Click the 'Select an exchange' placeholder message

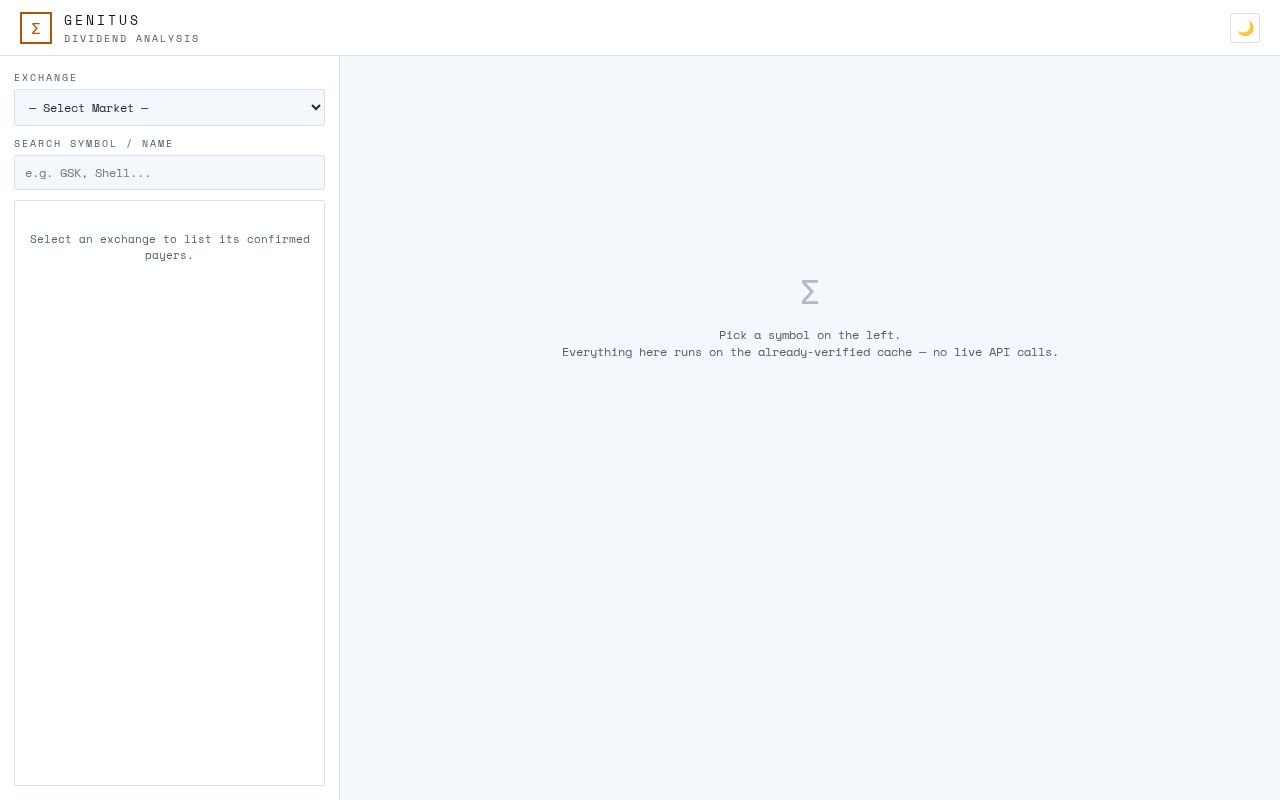pyautogui.click(x=169, y=247)
